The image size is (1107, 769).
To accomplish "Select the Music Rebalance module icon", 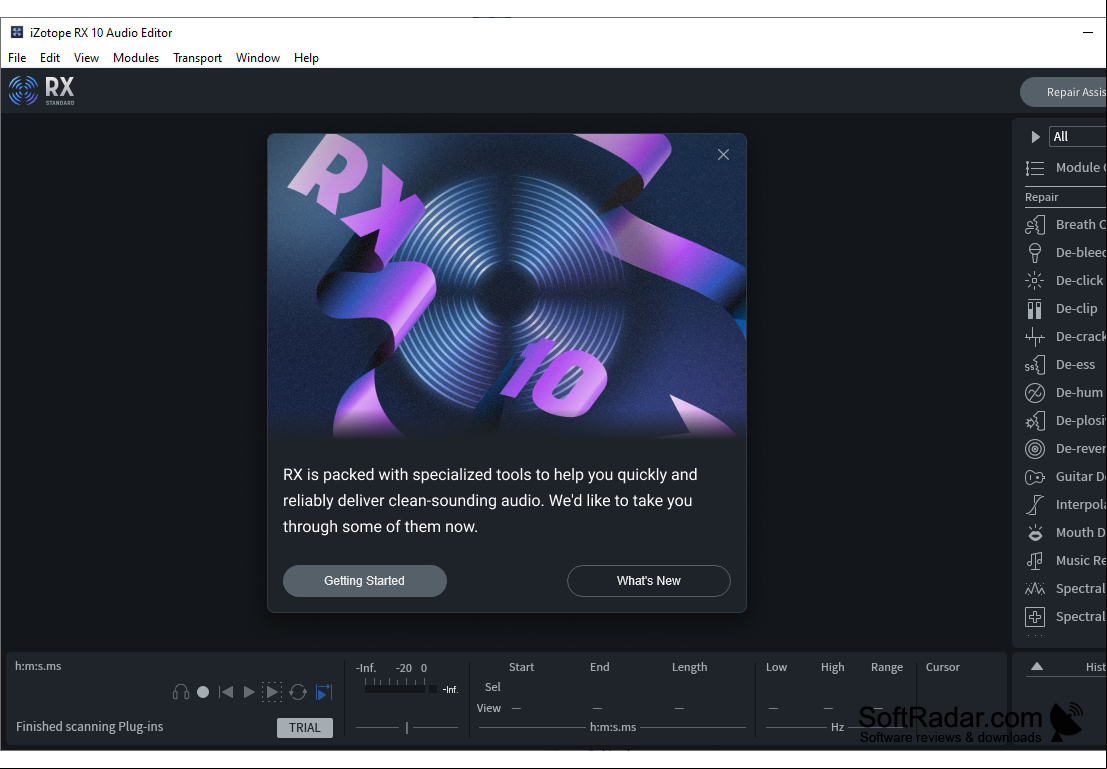I will [1035, 561].
